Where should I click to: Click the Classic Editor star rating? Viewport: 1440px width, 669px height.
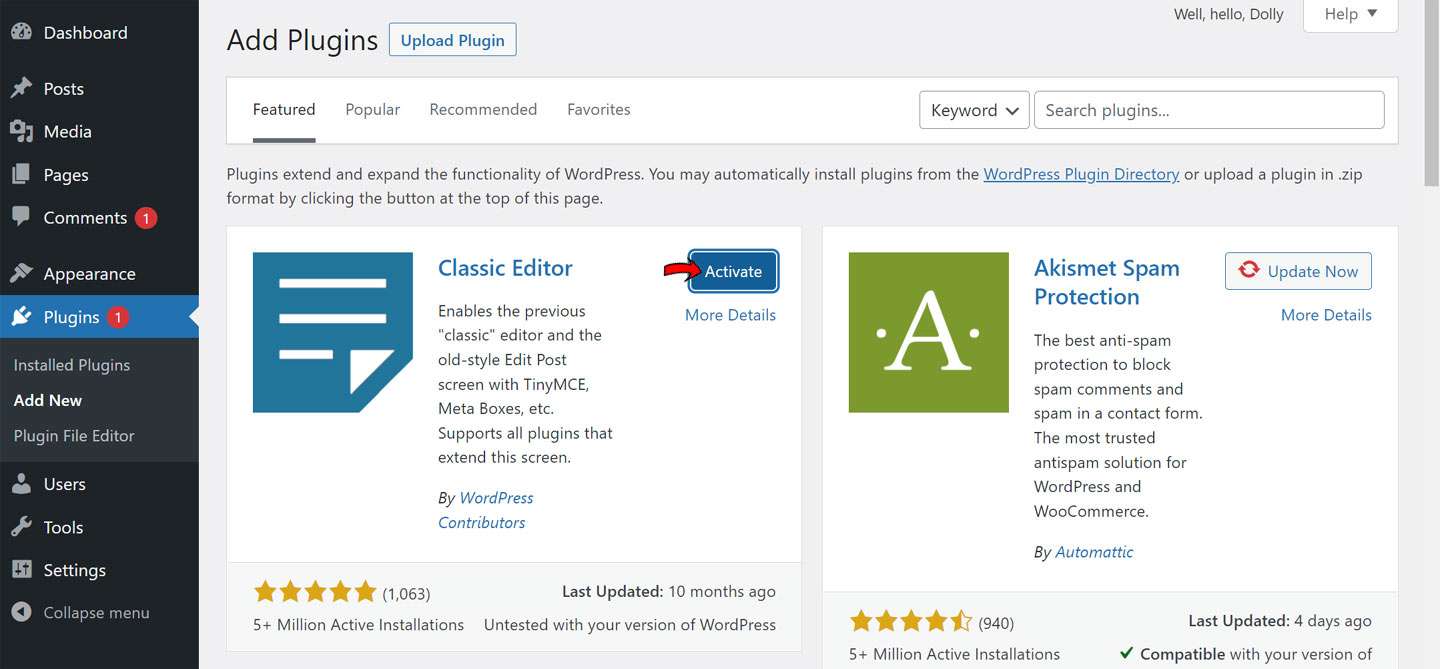coord(315,592)
